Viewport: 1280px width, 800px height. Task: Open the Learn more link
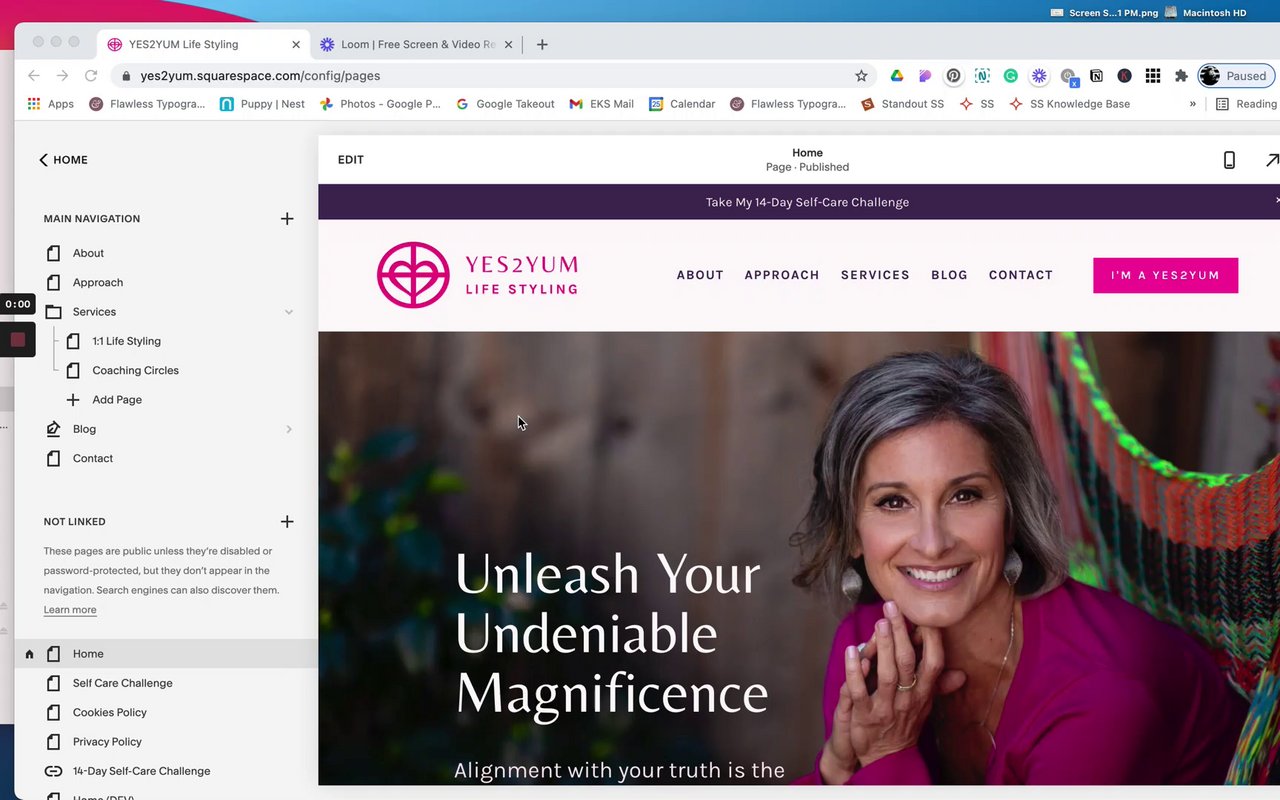coord(70,610)
